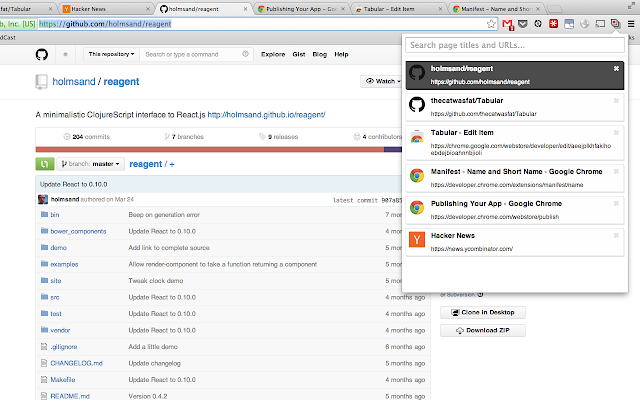Open the demo folder
The height and width of the screenshot is (400, 640).
point(58,248)
